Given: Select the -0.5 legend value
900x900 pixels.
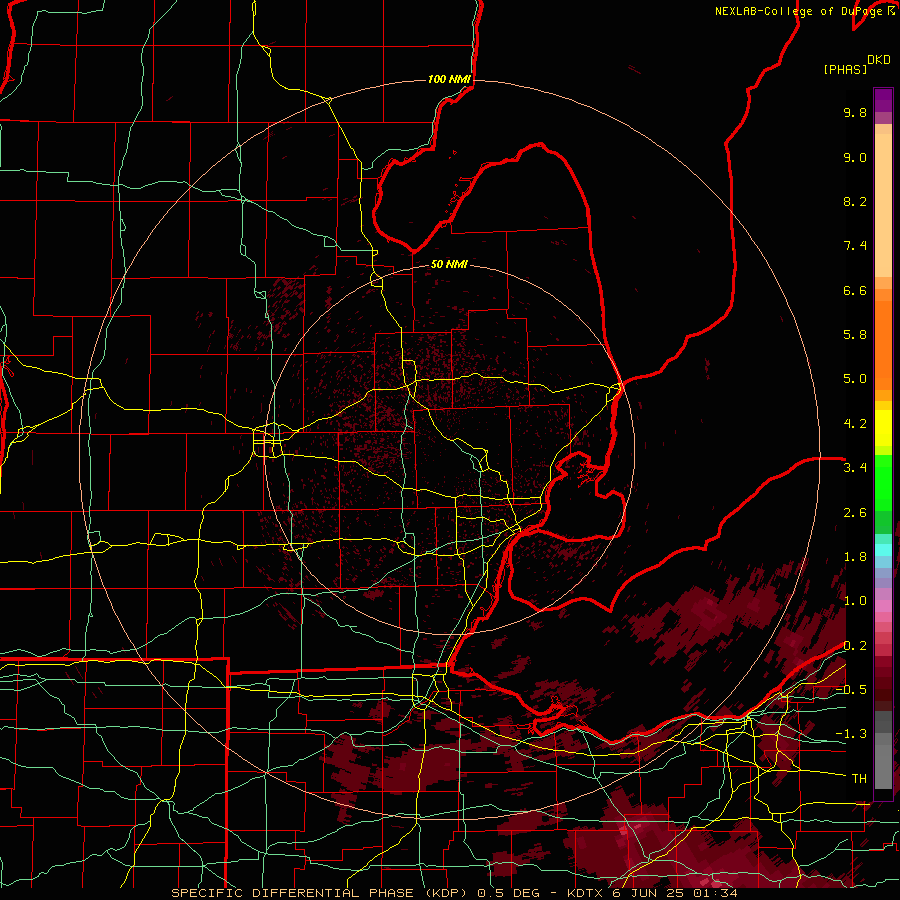Looking at the screenshot, I should 851,690.
